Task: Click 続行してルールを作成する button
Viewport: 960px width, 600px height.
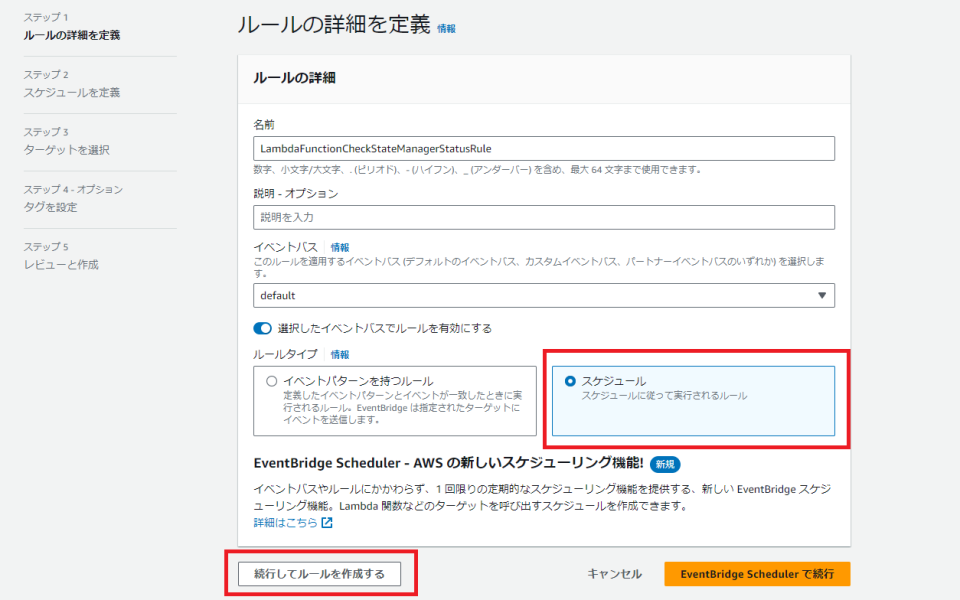Action: (x=319, y=574)
